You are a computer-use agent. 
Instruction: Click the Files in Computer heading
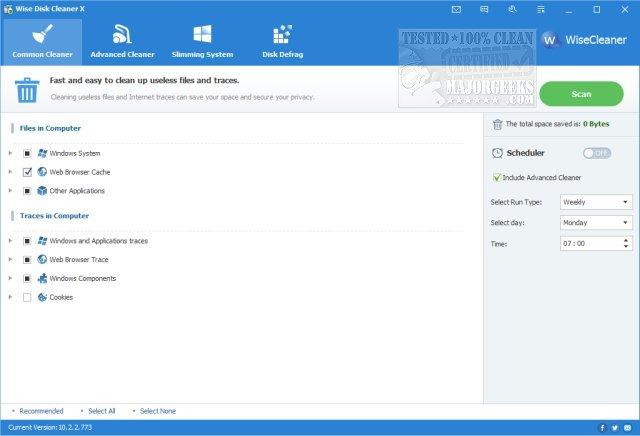click(50, 128)
